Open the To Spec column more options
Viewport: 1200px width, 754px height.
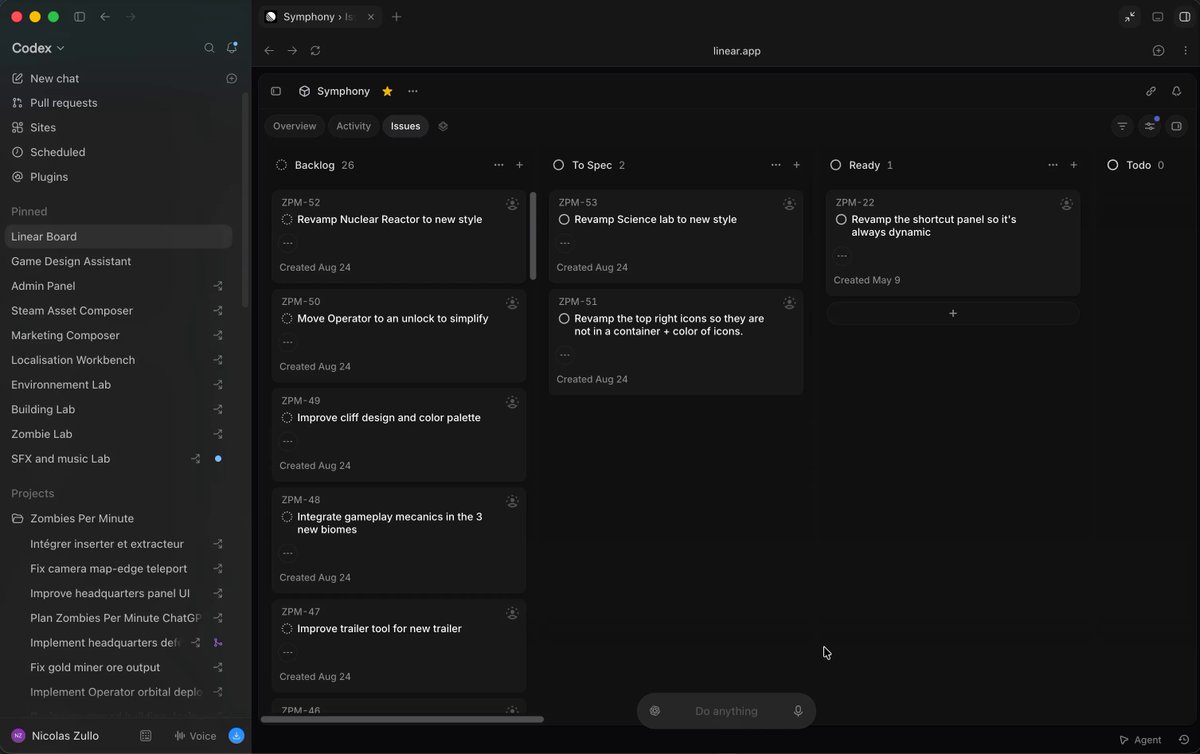[776, 165]
